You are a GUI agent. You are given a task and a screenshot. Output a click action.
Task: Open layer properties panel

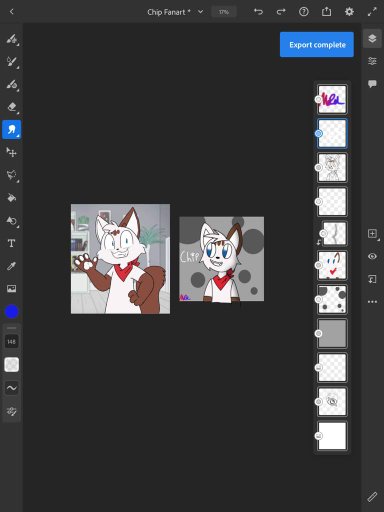[x=372, y=61]
